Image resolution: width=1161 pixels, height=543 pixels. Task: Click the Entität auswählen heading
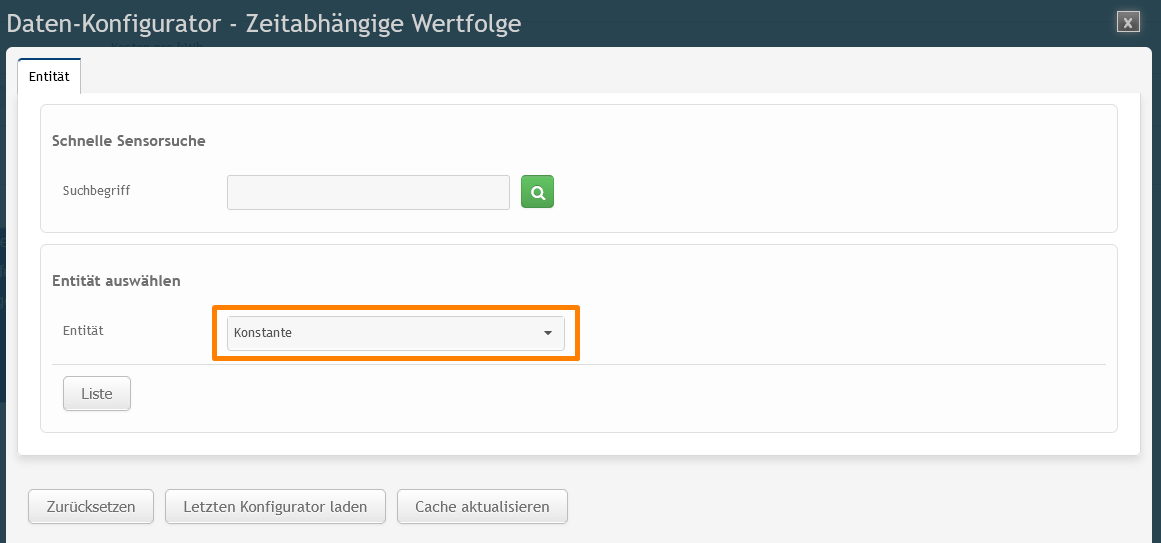click(x=116, y=281)
